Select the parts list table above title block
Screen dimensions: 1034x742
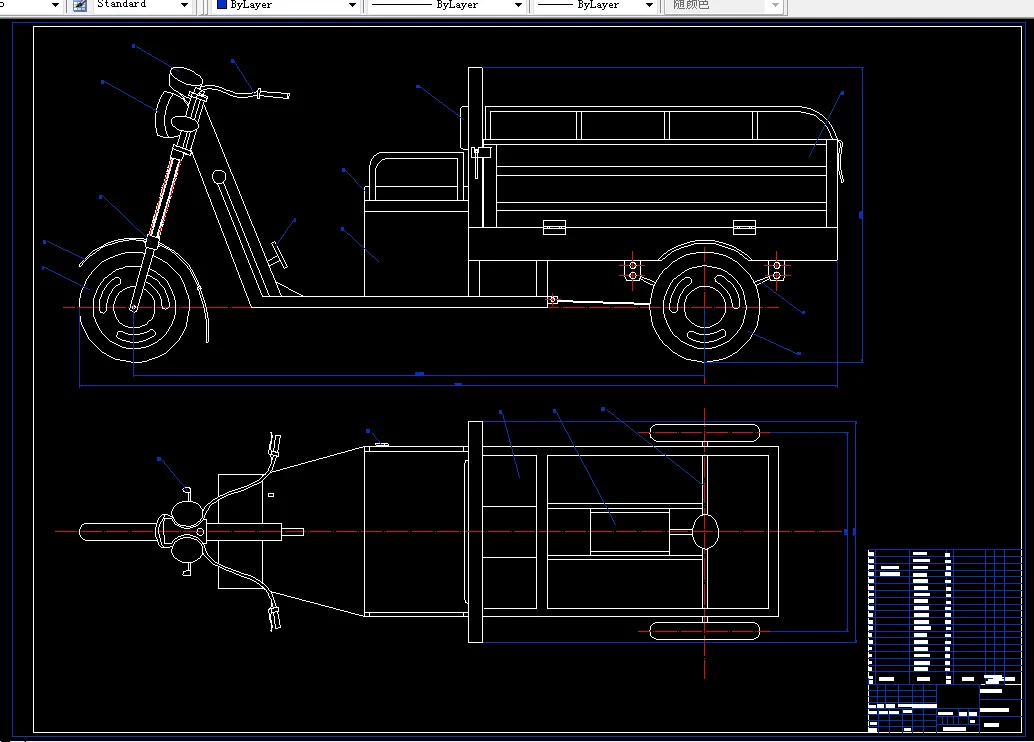tap(944, 617)
